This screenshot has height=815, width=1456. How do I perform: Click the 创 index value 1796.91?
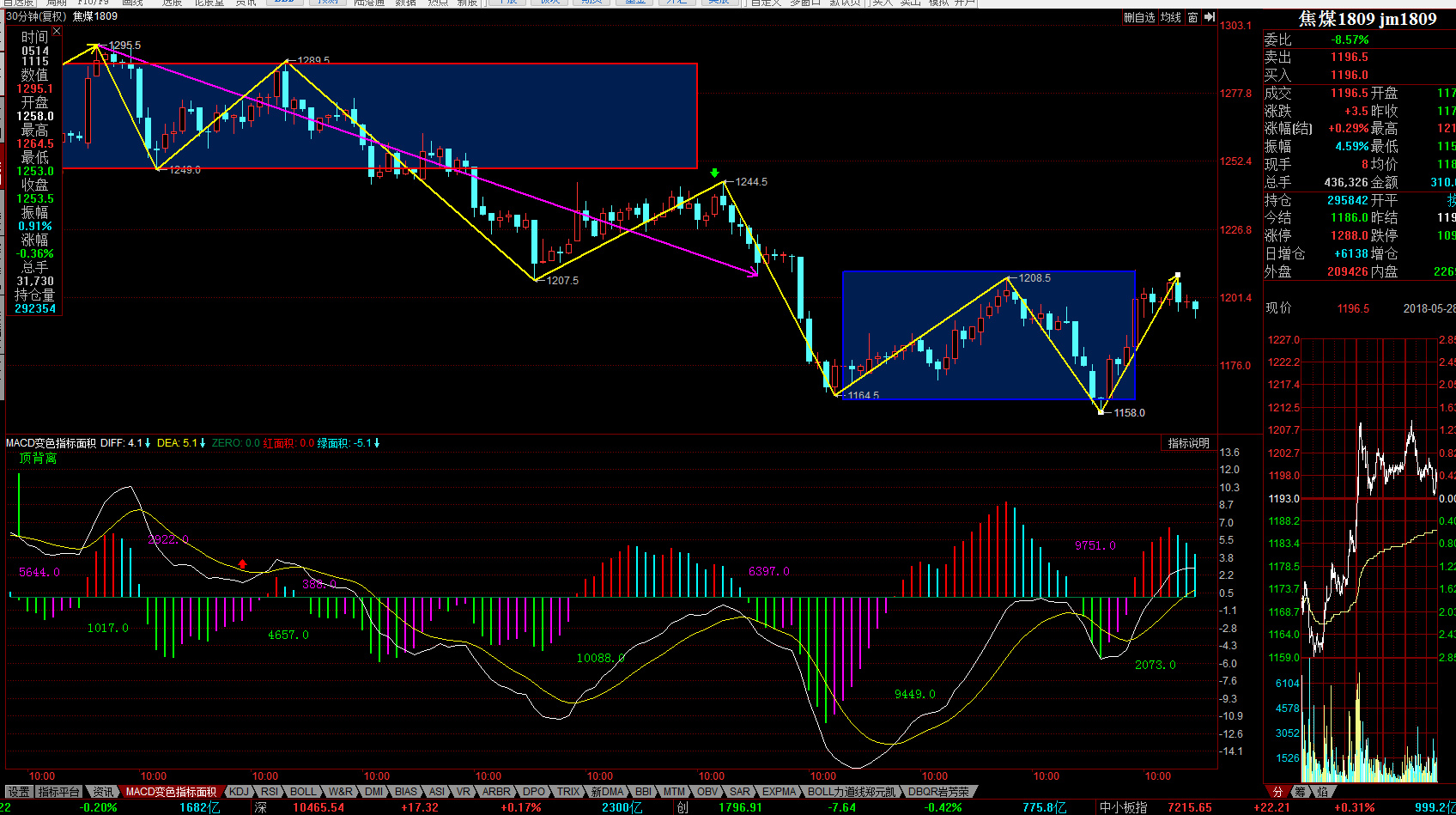[740, 807]
